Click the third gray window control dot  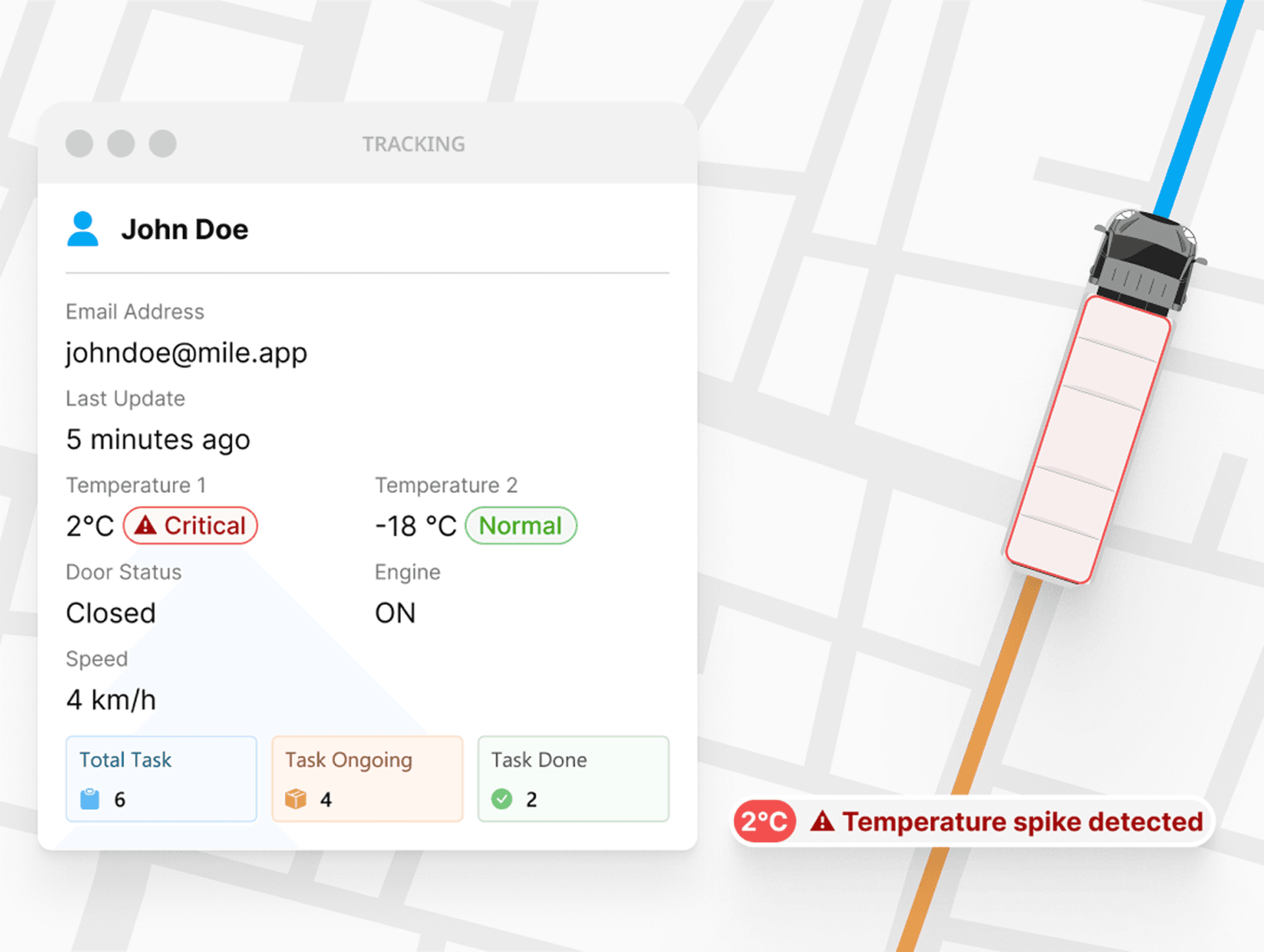click(163, 144)
